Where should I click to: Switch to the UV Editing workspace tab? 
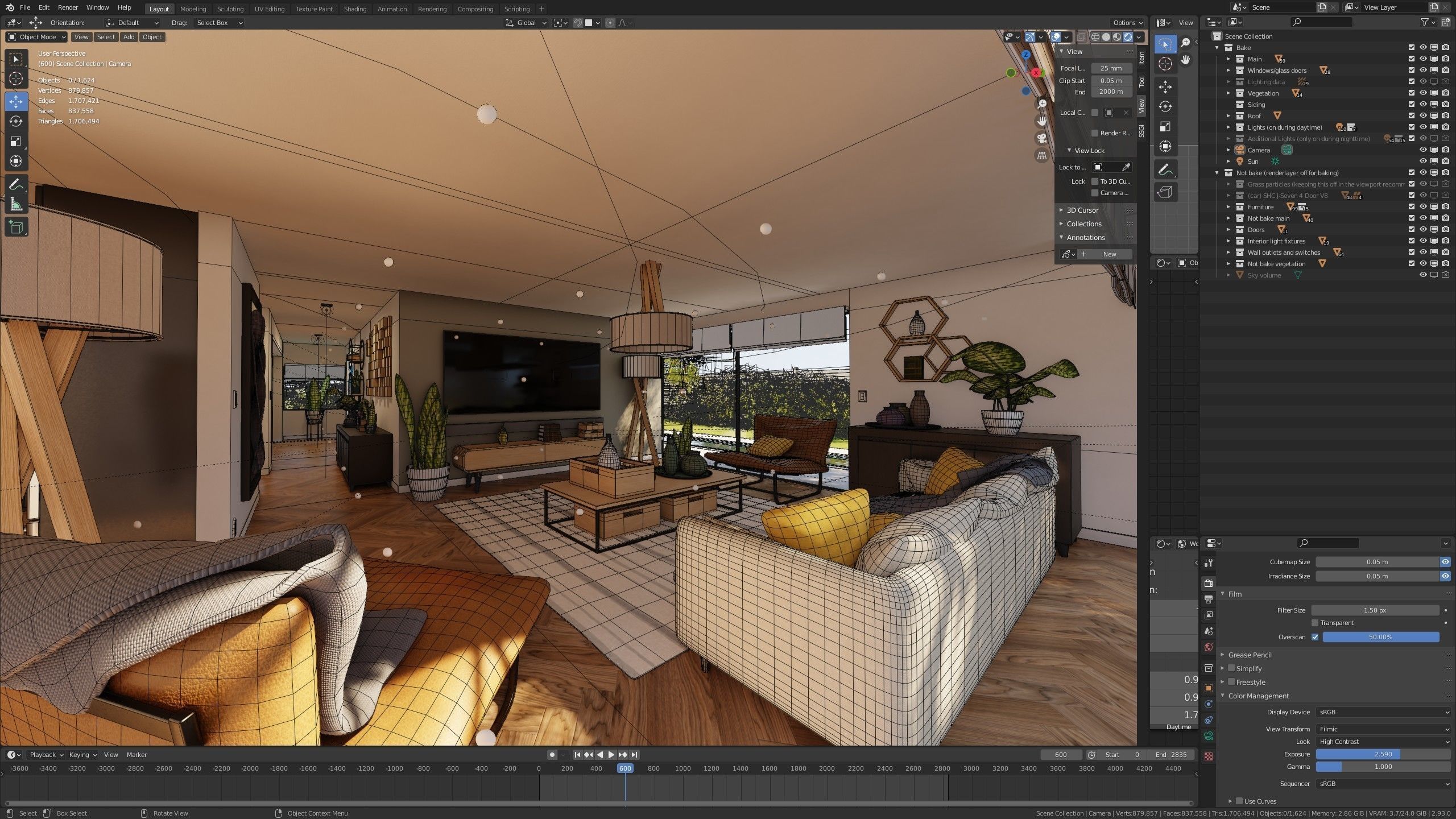(269, 9)
